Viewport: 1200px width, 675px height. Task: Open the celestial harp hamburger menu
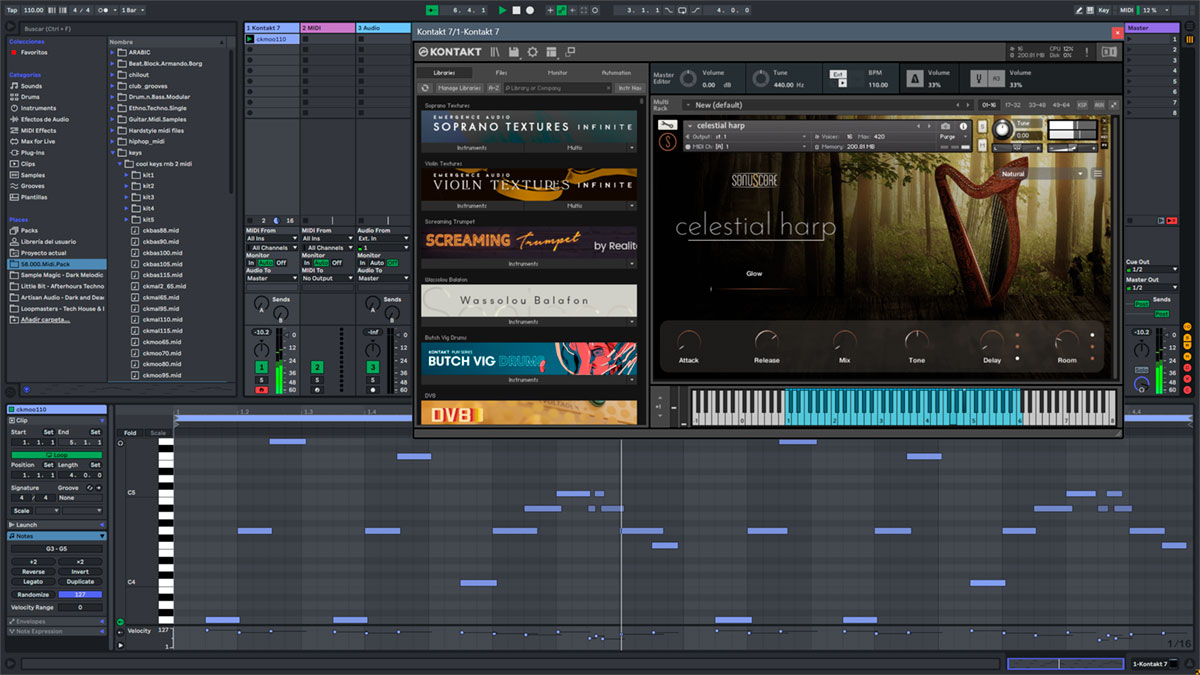1097,173
